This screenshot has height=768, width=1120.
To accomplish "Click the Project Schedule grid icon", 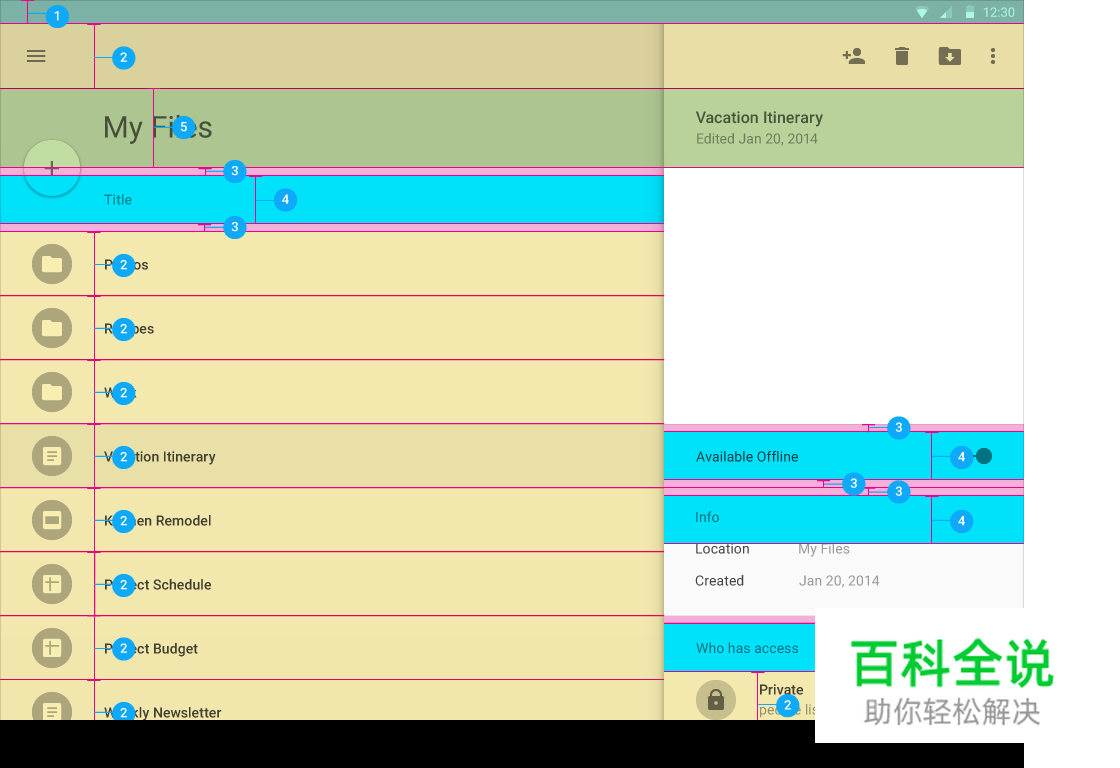I will click(x=50, y=584).
